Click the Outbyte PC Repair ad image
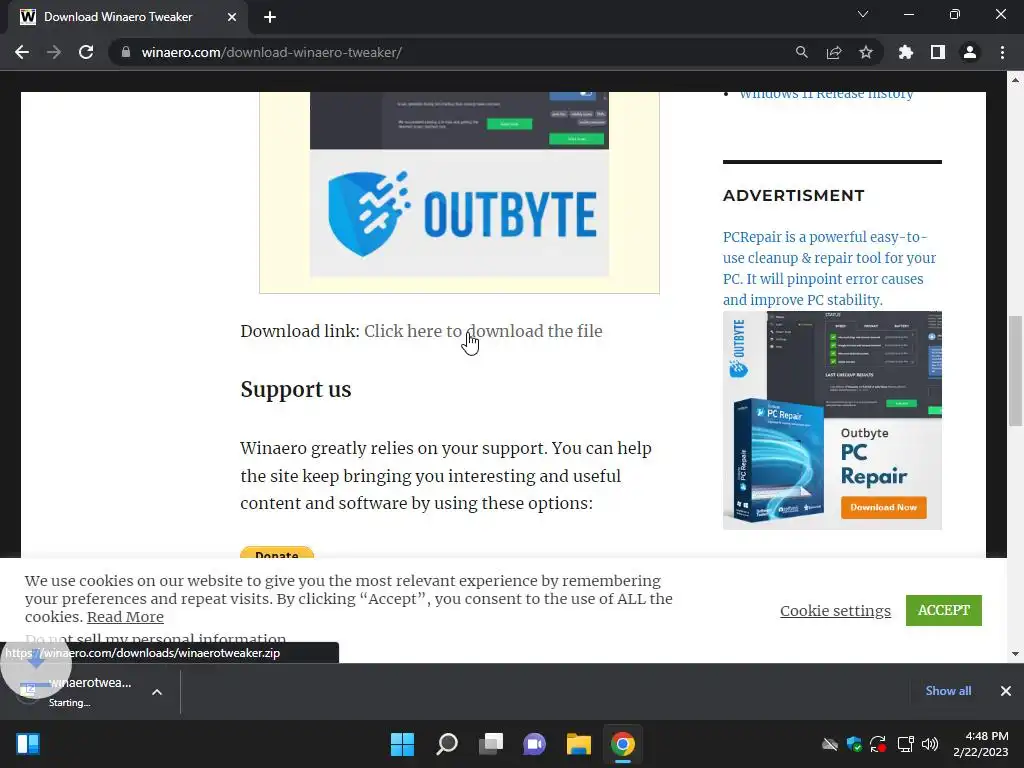Image resolution: width=1024 pixels, height=768 pixels. [x=832, y=421]
